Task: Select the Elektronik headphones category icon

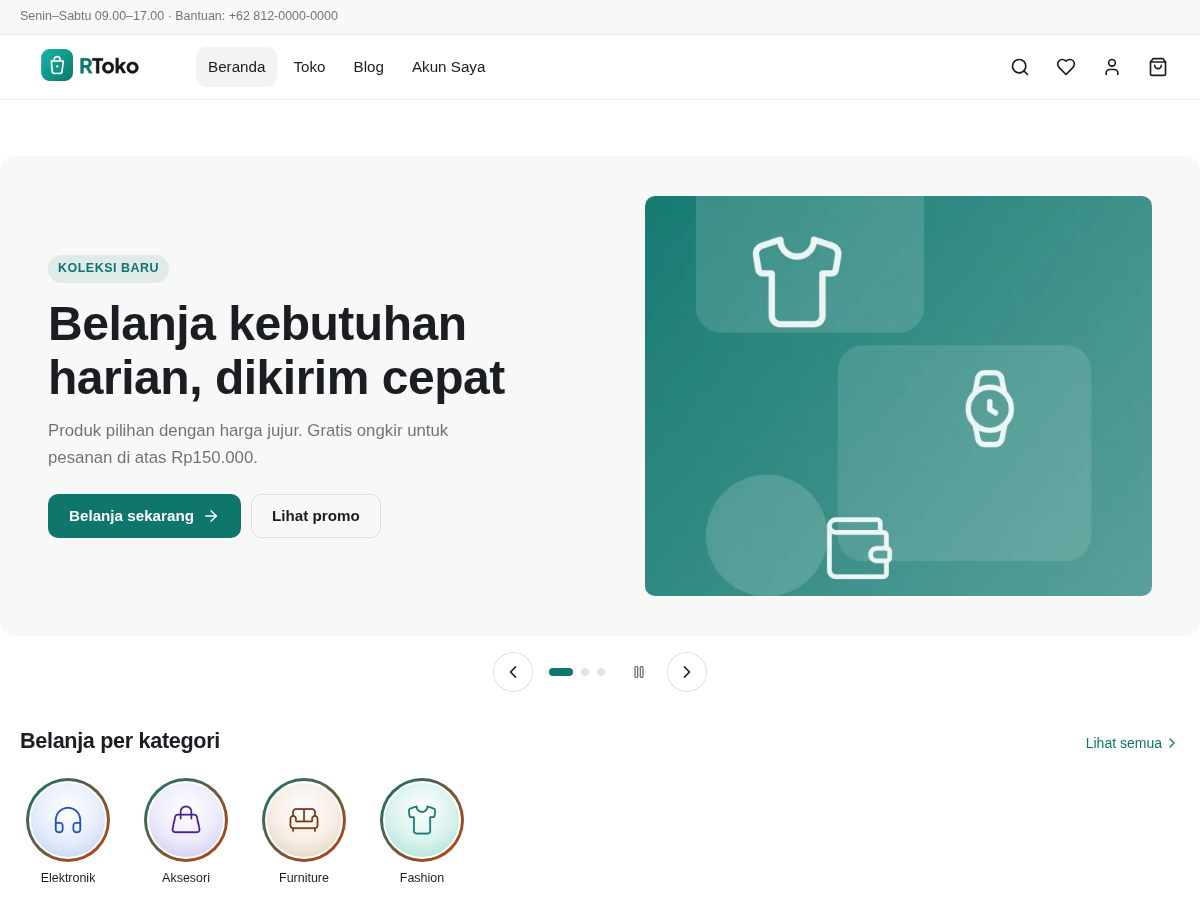Action: (x=68, y=820)
